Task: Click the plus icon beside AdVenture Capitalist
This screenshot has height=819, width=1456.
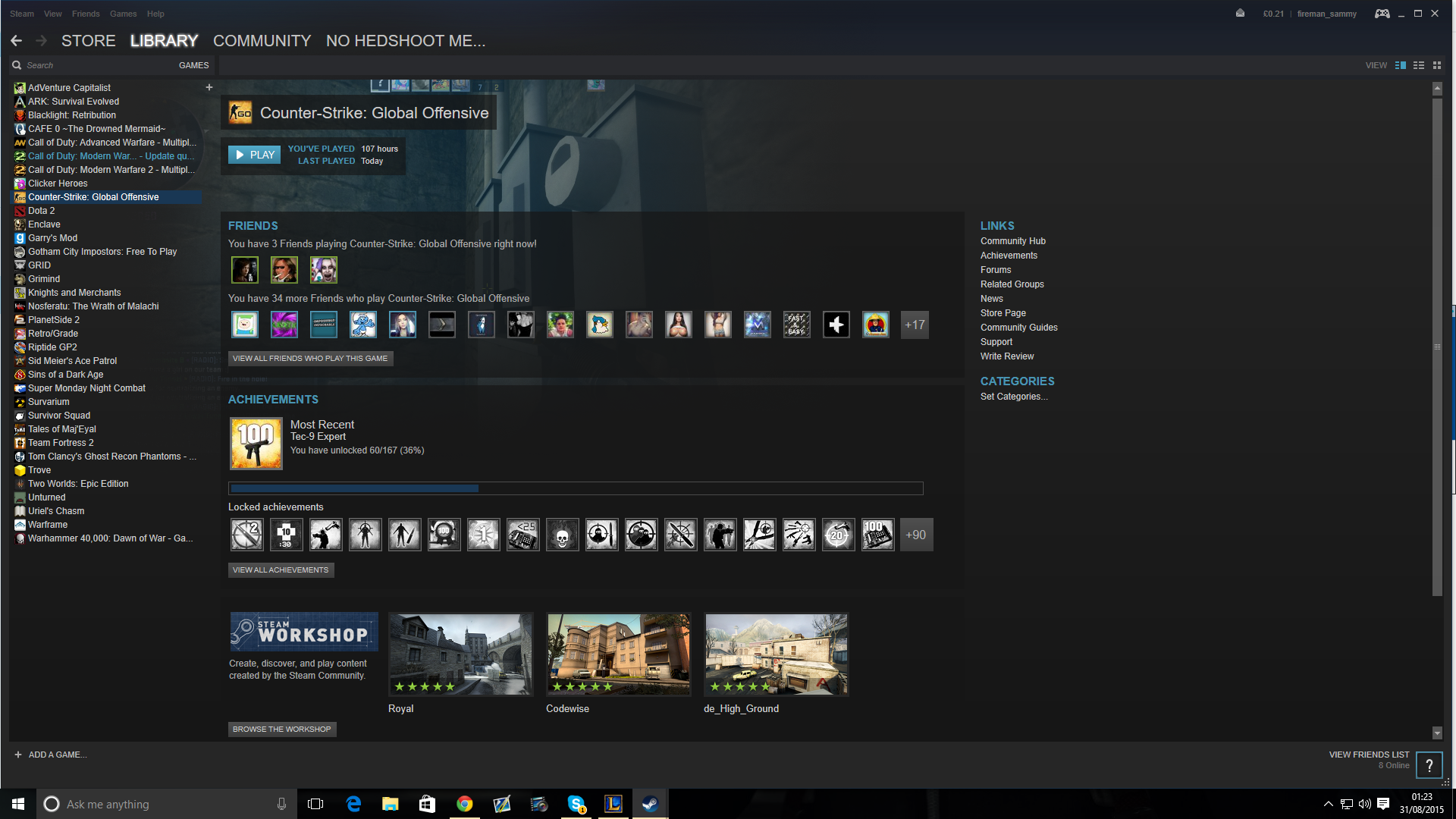Action: pyautogui.click(x=209, y=87)
